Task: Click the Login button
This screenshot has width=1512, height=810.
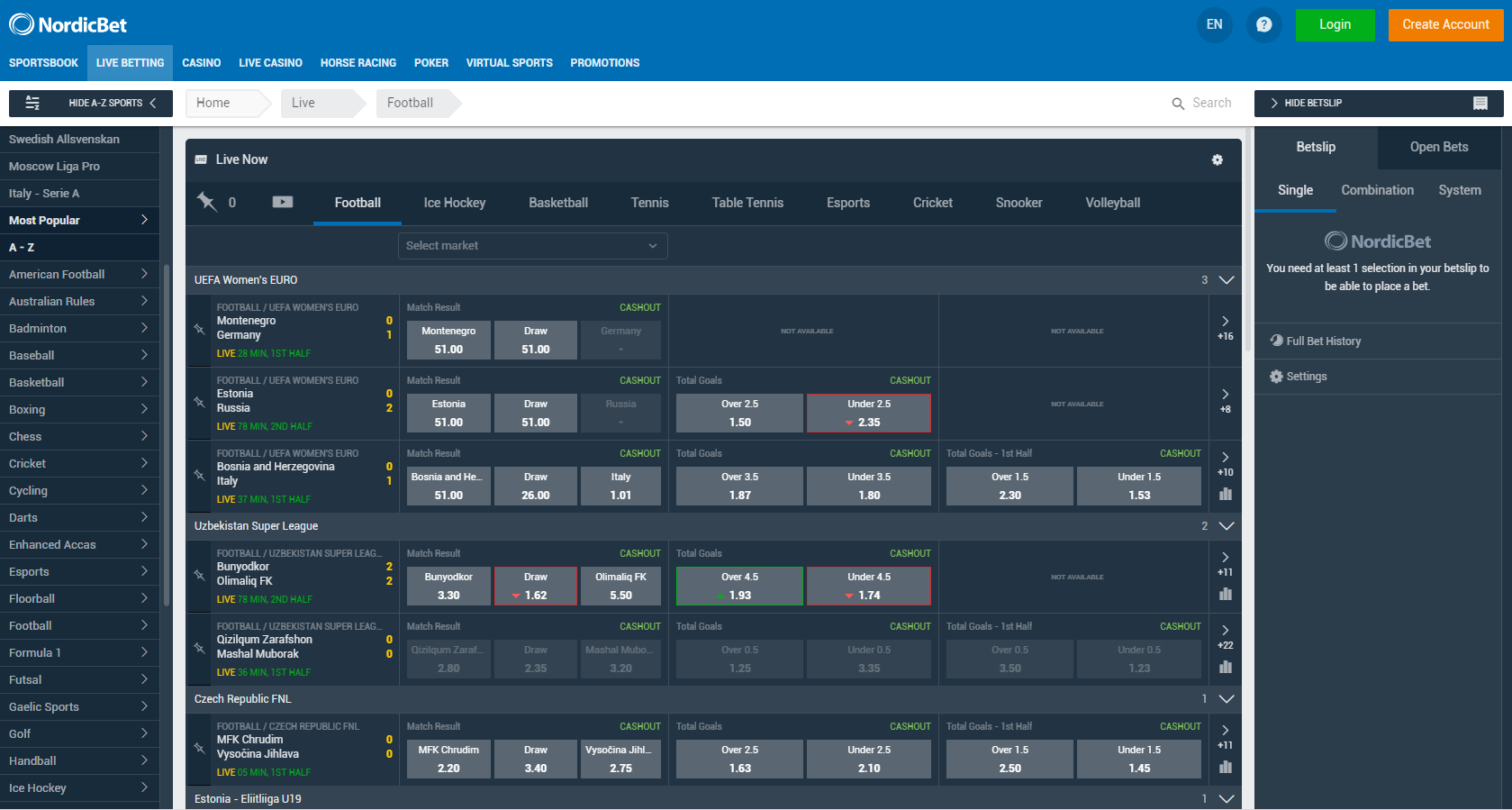Action: pos(1335,24)
